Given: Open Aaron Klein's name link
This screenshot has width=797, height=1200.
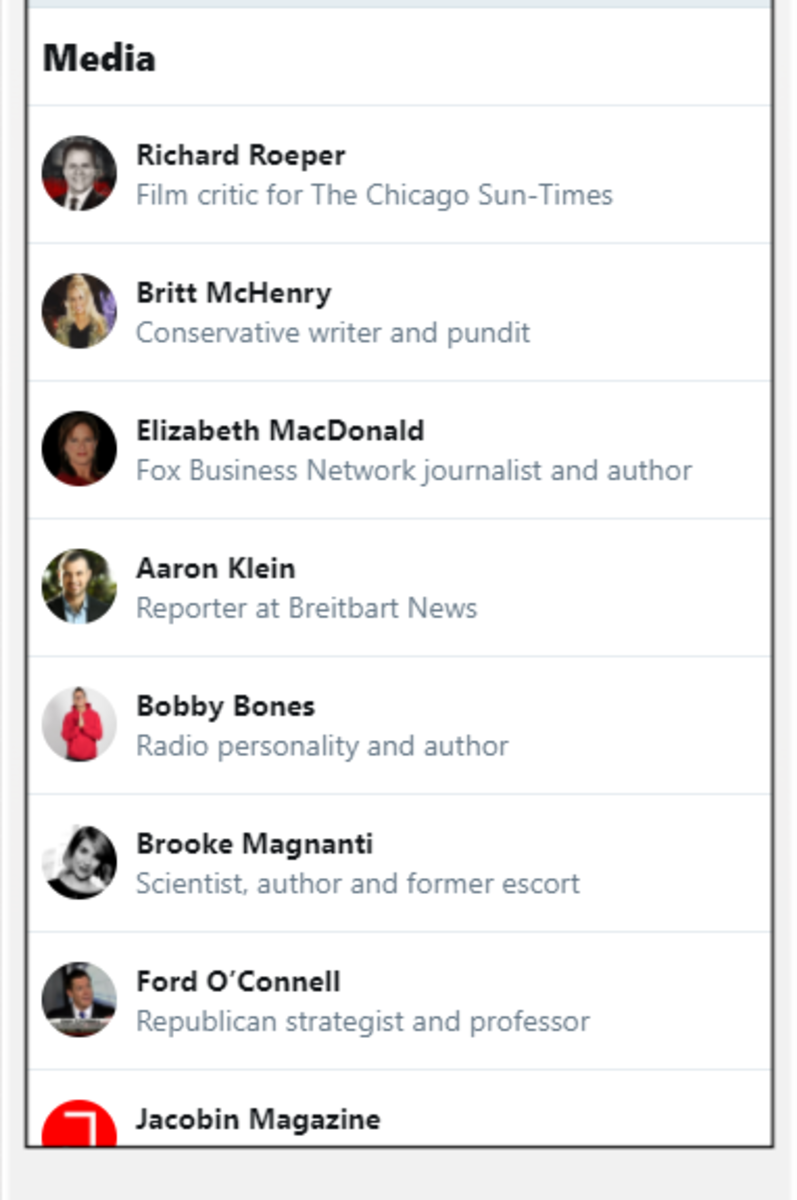Looking at the screenshot, I should (216, 569).
